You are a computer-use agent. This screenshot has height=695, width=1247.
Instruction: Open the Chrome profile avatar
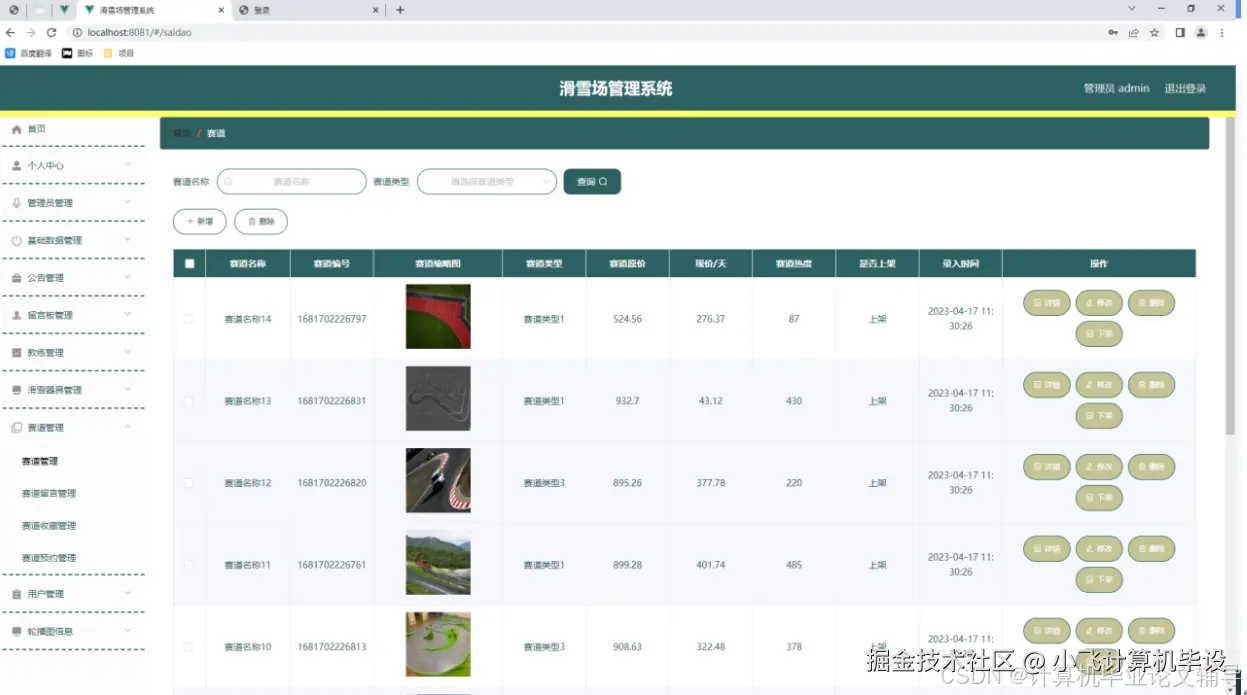[1201, 32]
